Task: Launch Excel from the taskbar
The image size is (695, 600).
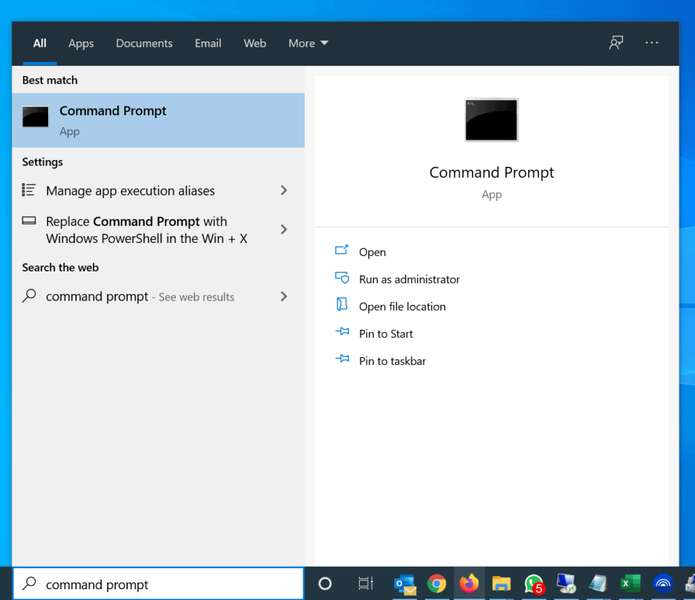Action: point(630,584)
